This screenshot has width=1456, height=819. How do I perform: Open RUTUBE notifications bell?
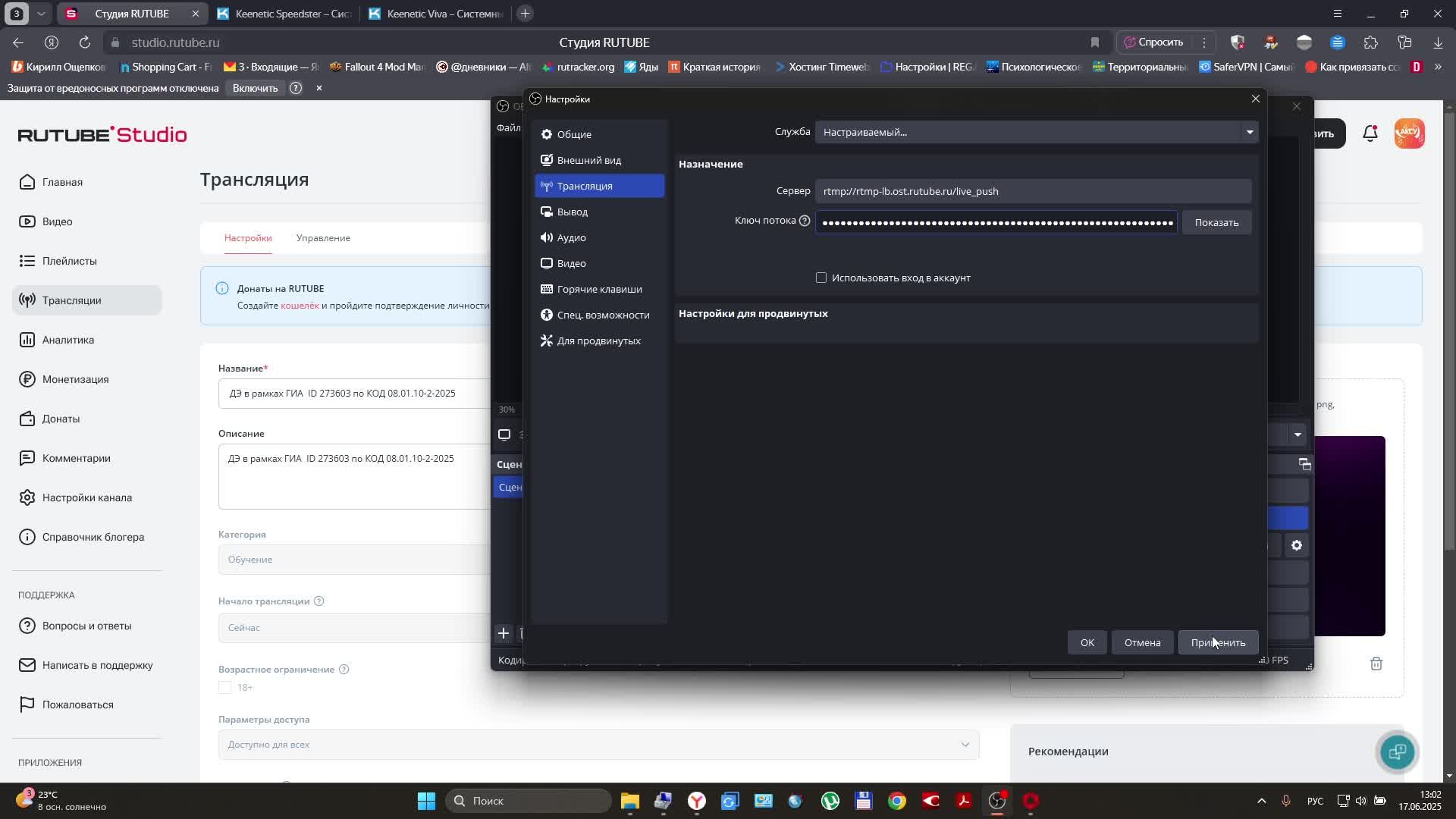pos(1370,133)
